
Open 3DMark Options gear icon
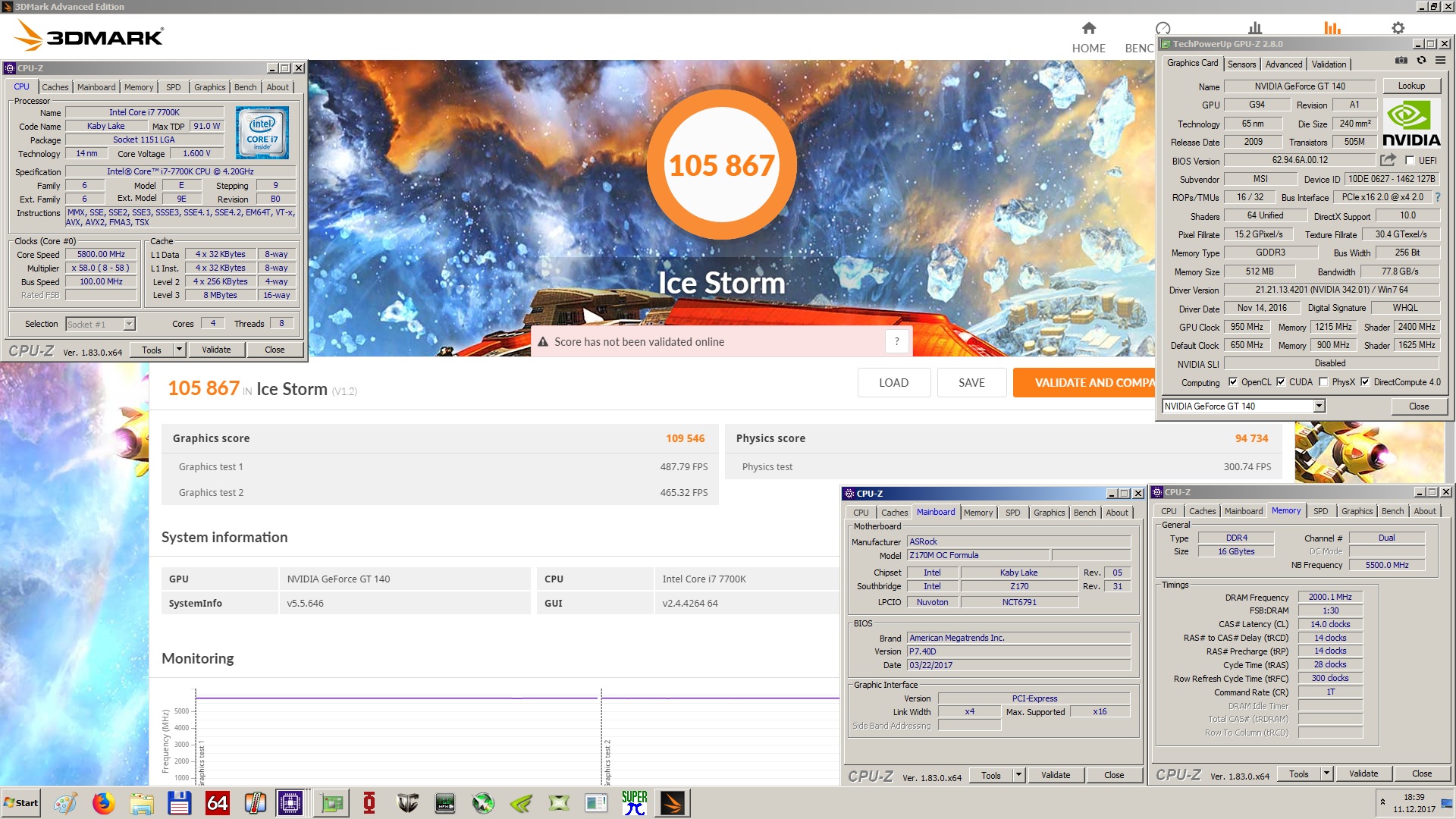click(1398, 28)
